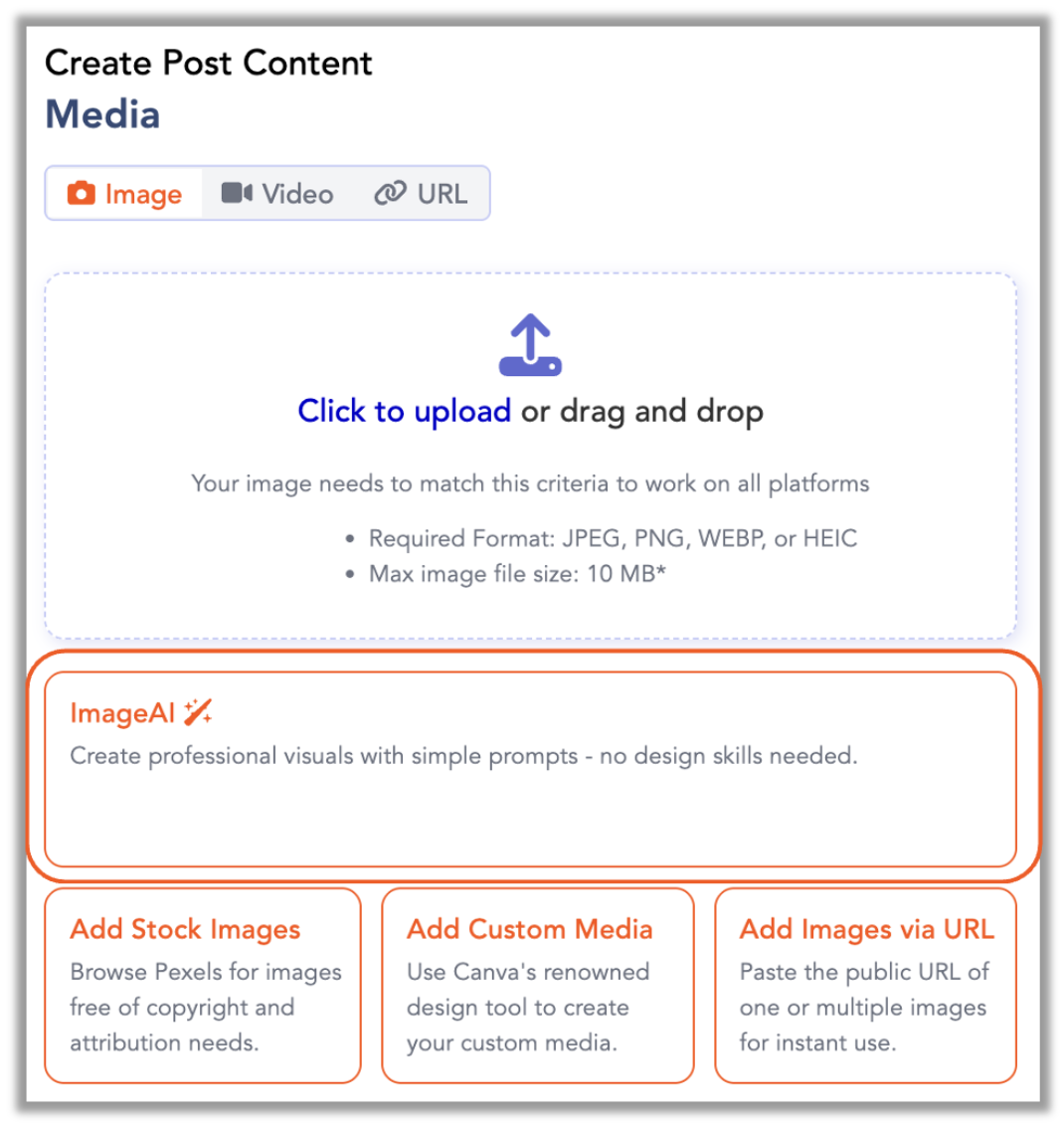
Task: Click the "Click to upload" link
Action: point(404,411)
